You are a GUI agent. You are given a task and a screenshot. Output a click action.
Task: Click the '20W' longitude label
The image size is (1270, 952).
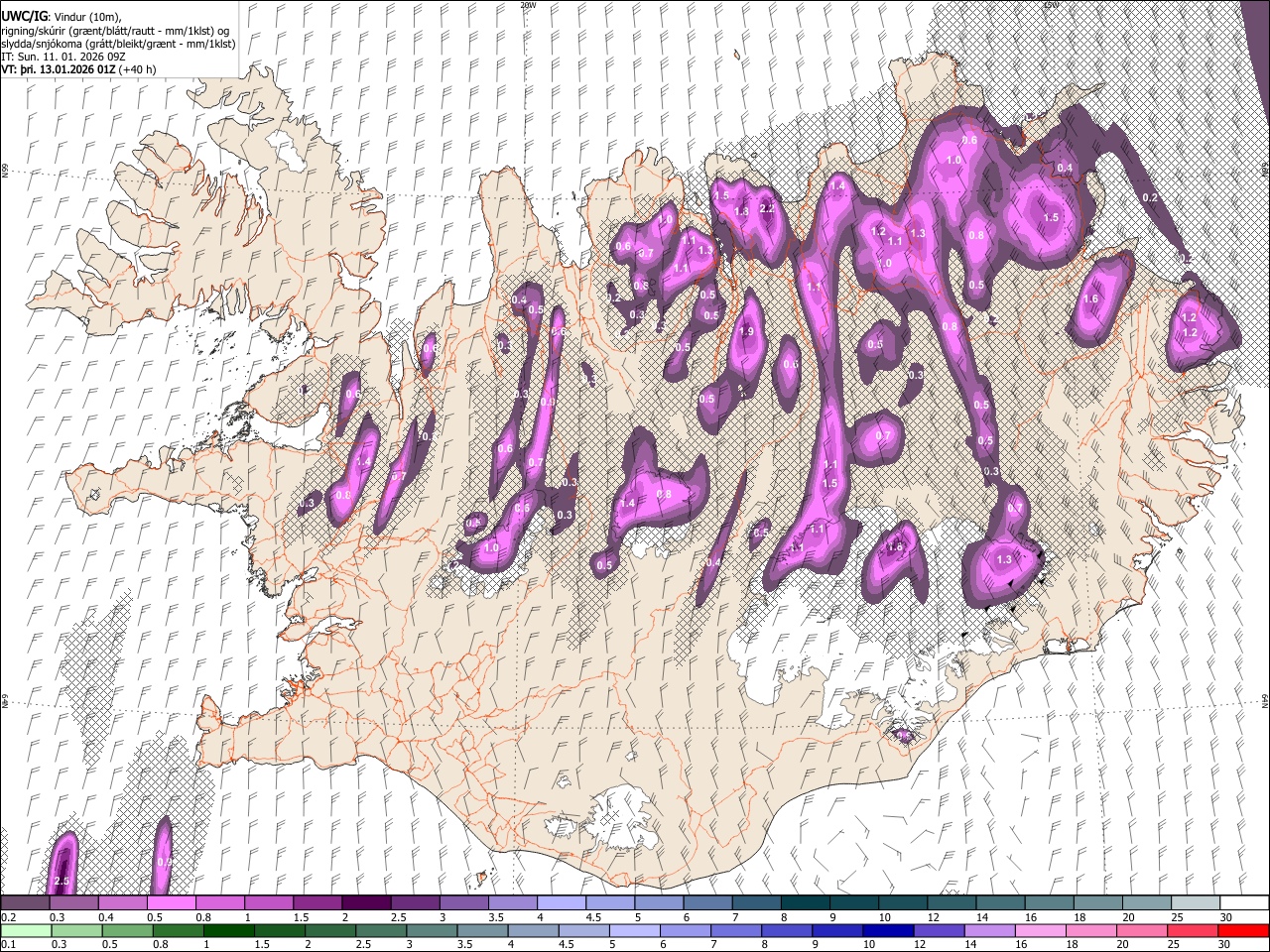[528, 5]
